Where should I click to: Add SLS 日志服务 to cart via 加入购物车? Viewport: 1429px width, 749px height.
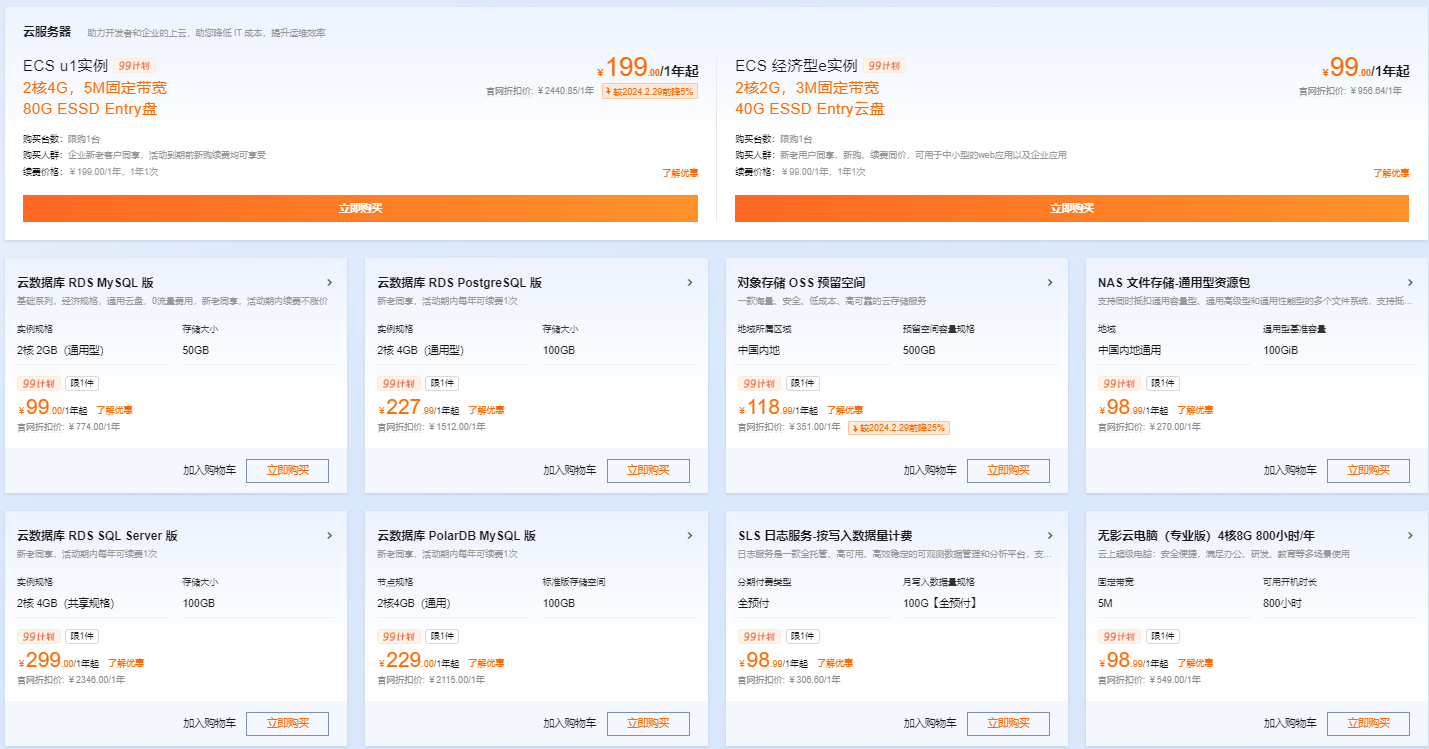tap(930, 723)
